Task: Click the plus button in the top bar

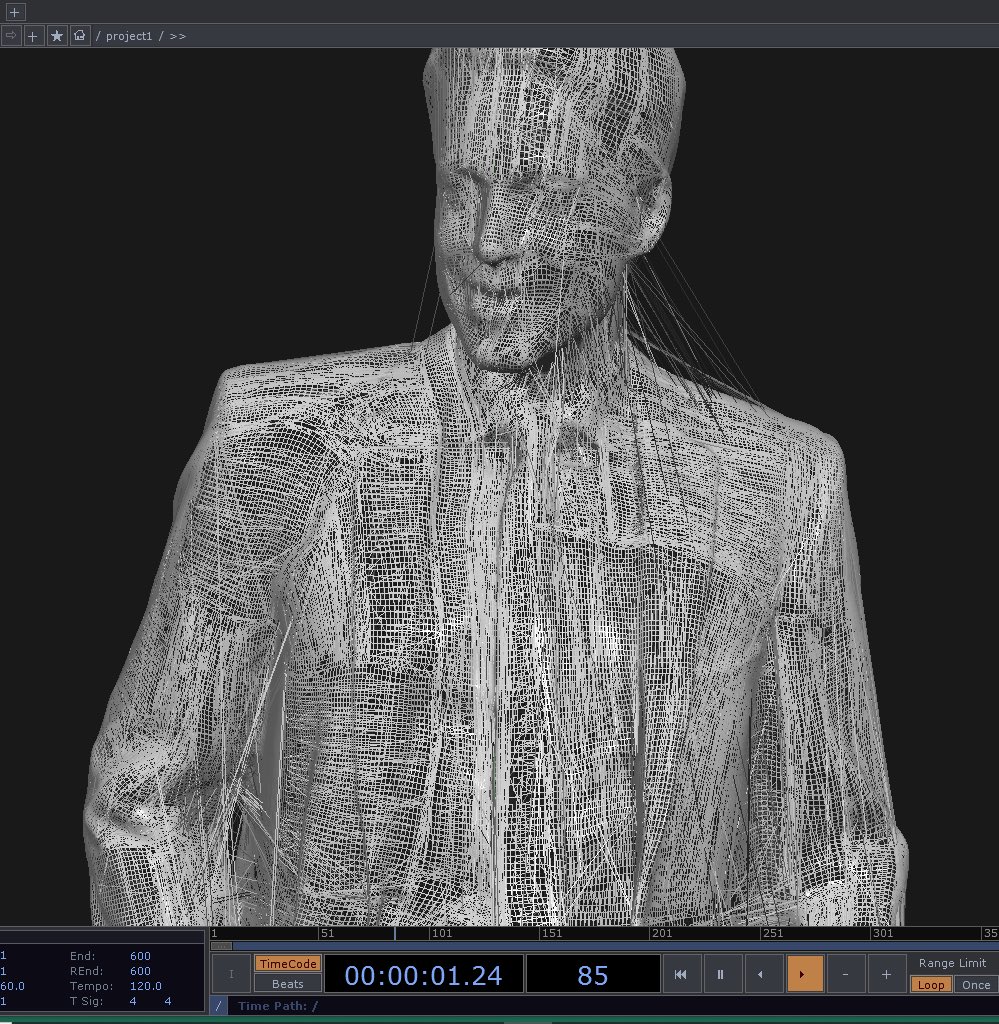Action: (x=14, y=12)
